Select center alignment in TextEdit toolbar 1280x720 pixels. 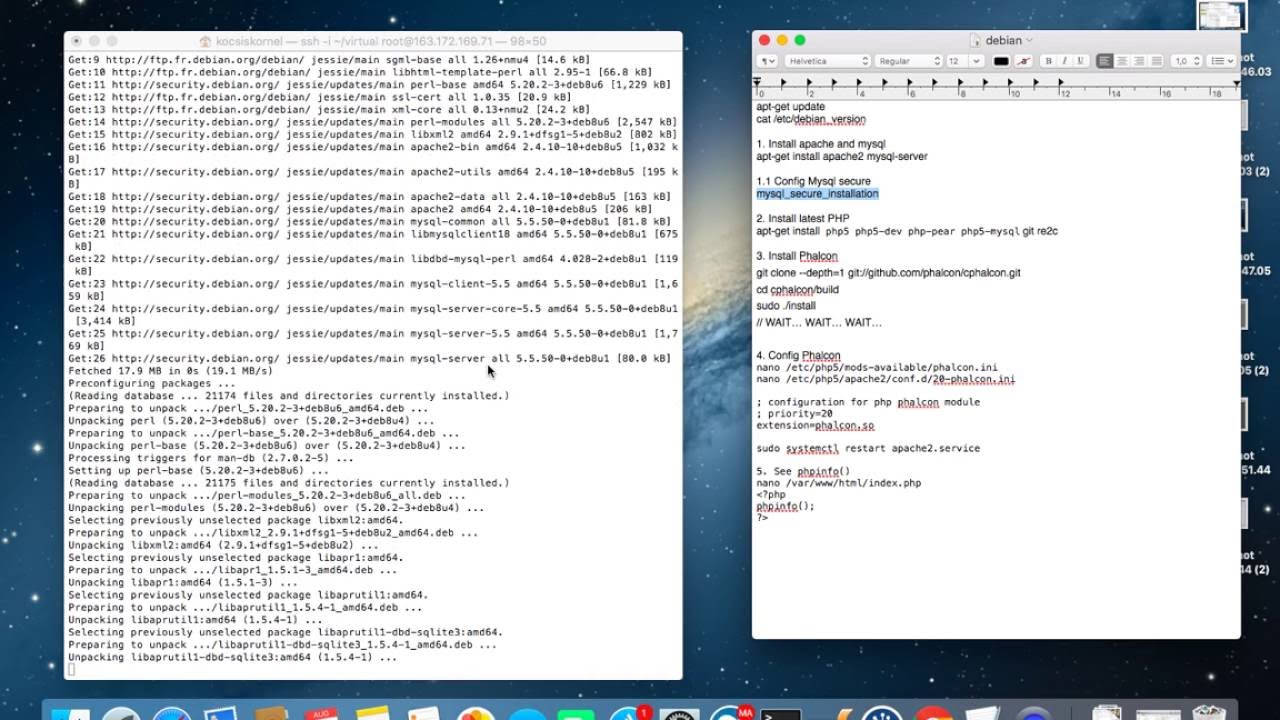(x=1122, y=61)
